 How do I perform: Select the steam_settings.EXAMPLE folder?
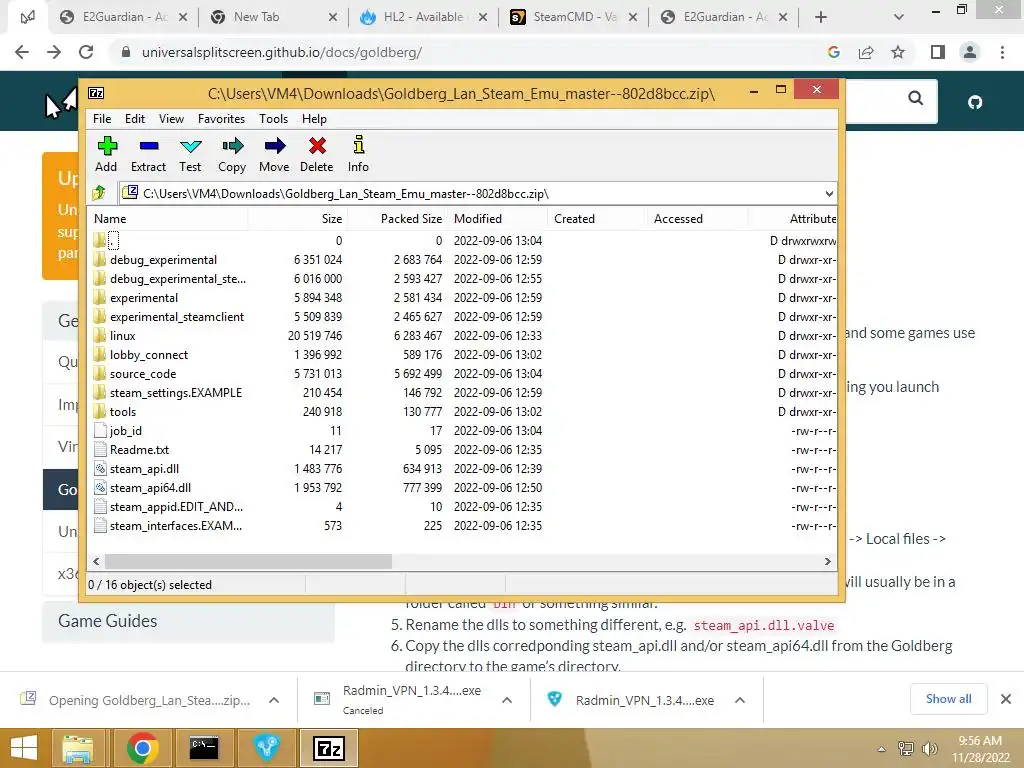pos(176,392)
